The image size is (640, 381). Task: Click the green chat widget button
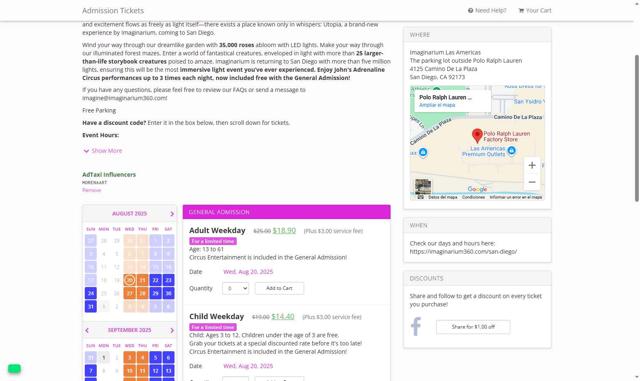click(x=14, y=369)
